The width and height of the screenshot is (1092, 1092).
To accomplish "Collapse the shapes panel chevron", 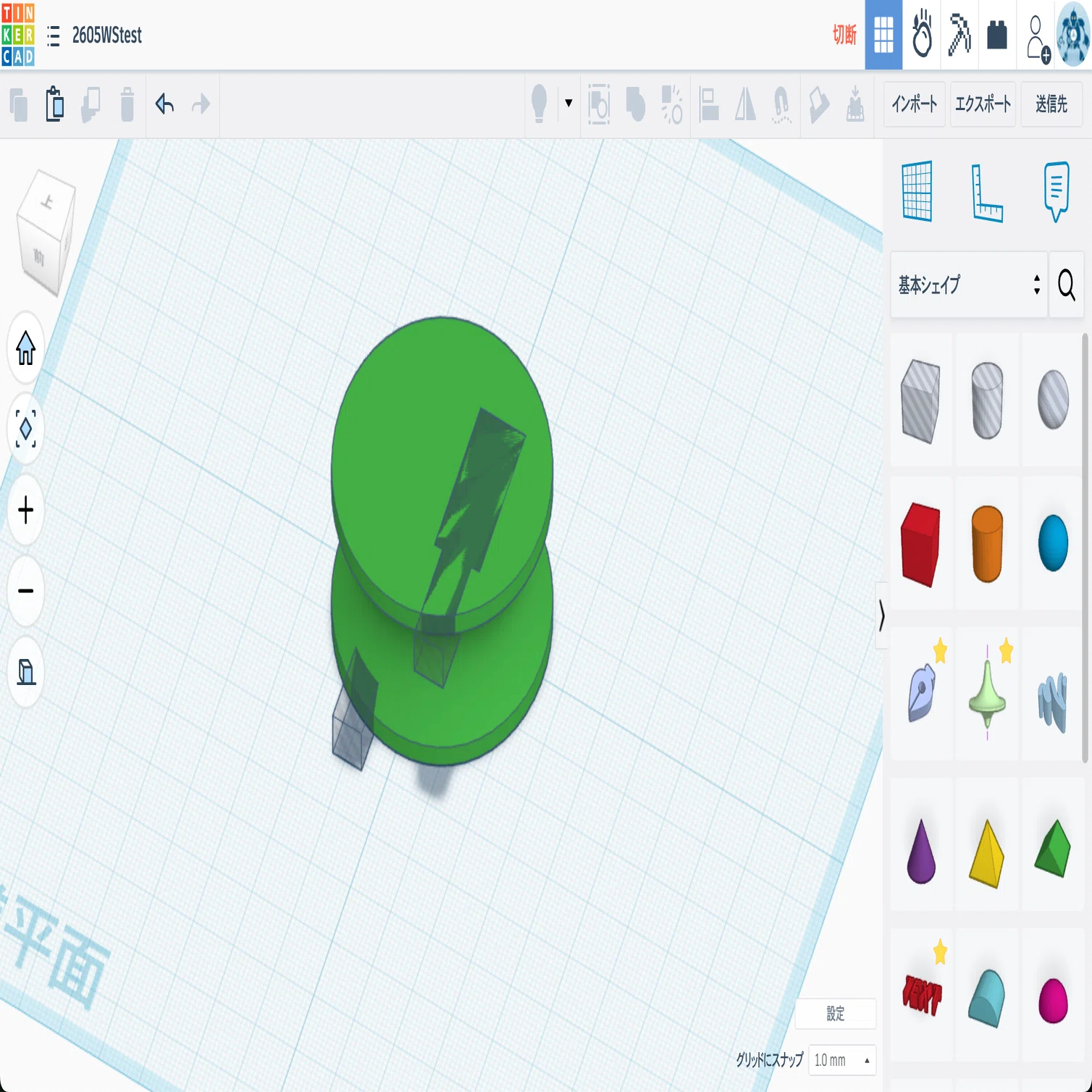I will 881,616.
